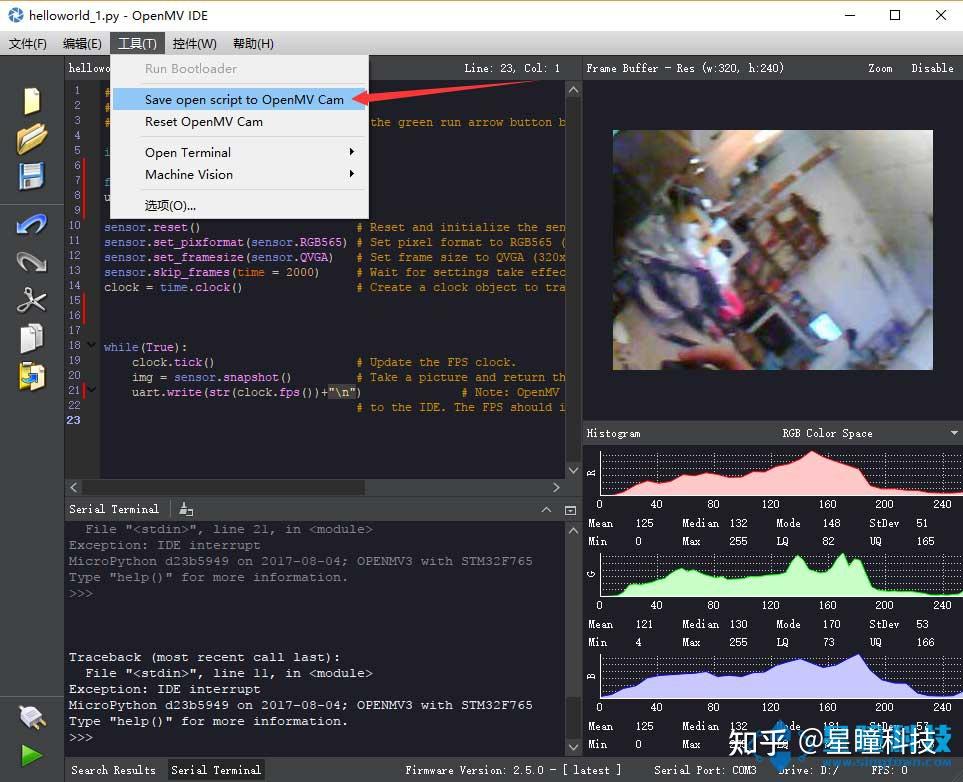The width and height of the screenshot is (963, 782).
Task: Select Save open script to OpenMV Cam
Action: [243, 99]
